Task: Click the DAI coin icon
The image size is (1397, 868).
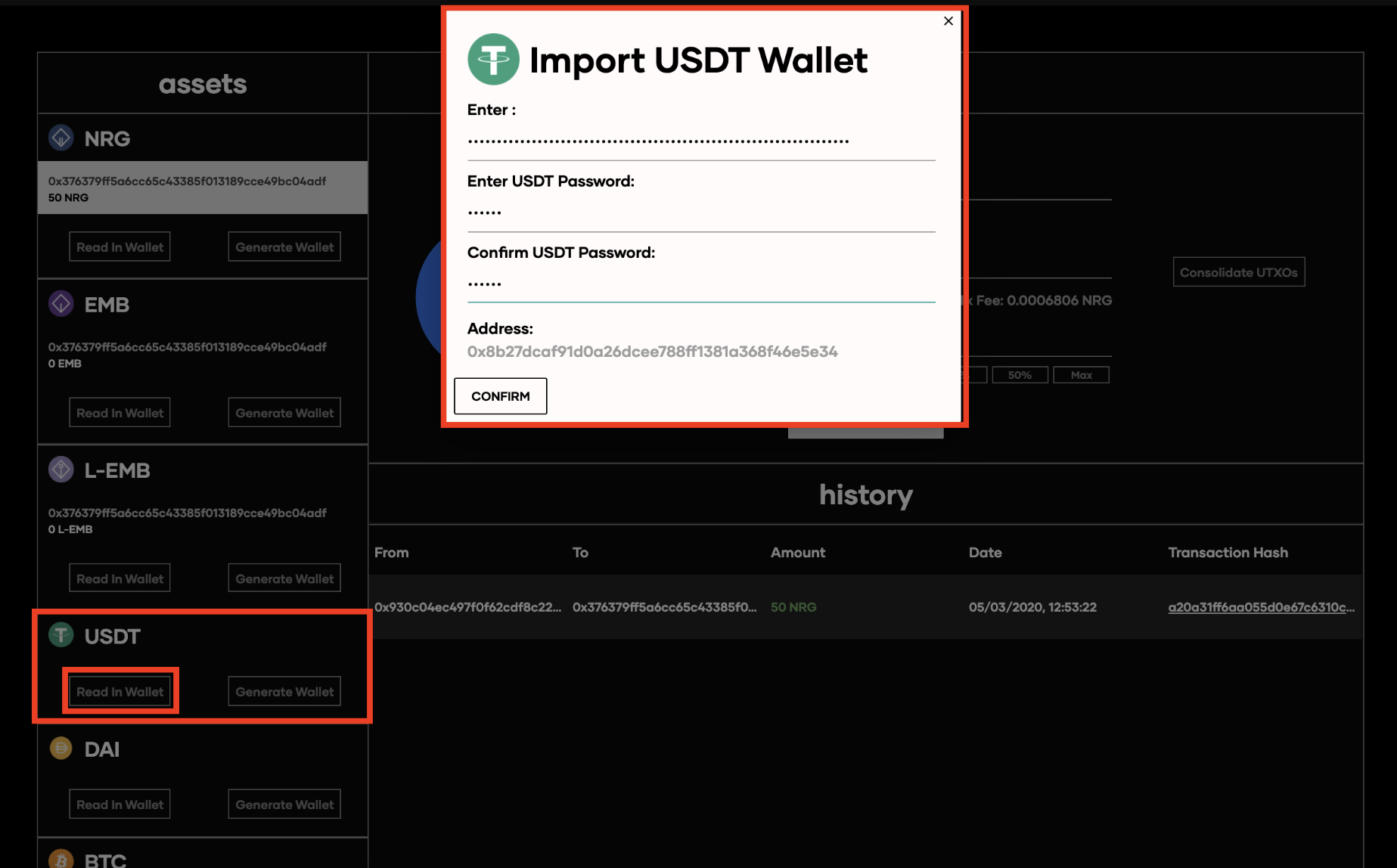Action: [61, 749]
